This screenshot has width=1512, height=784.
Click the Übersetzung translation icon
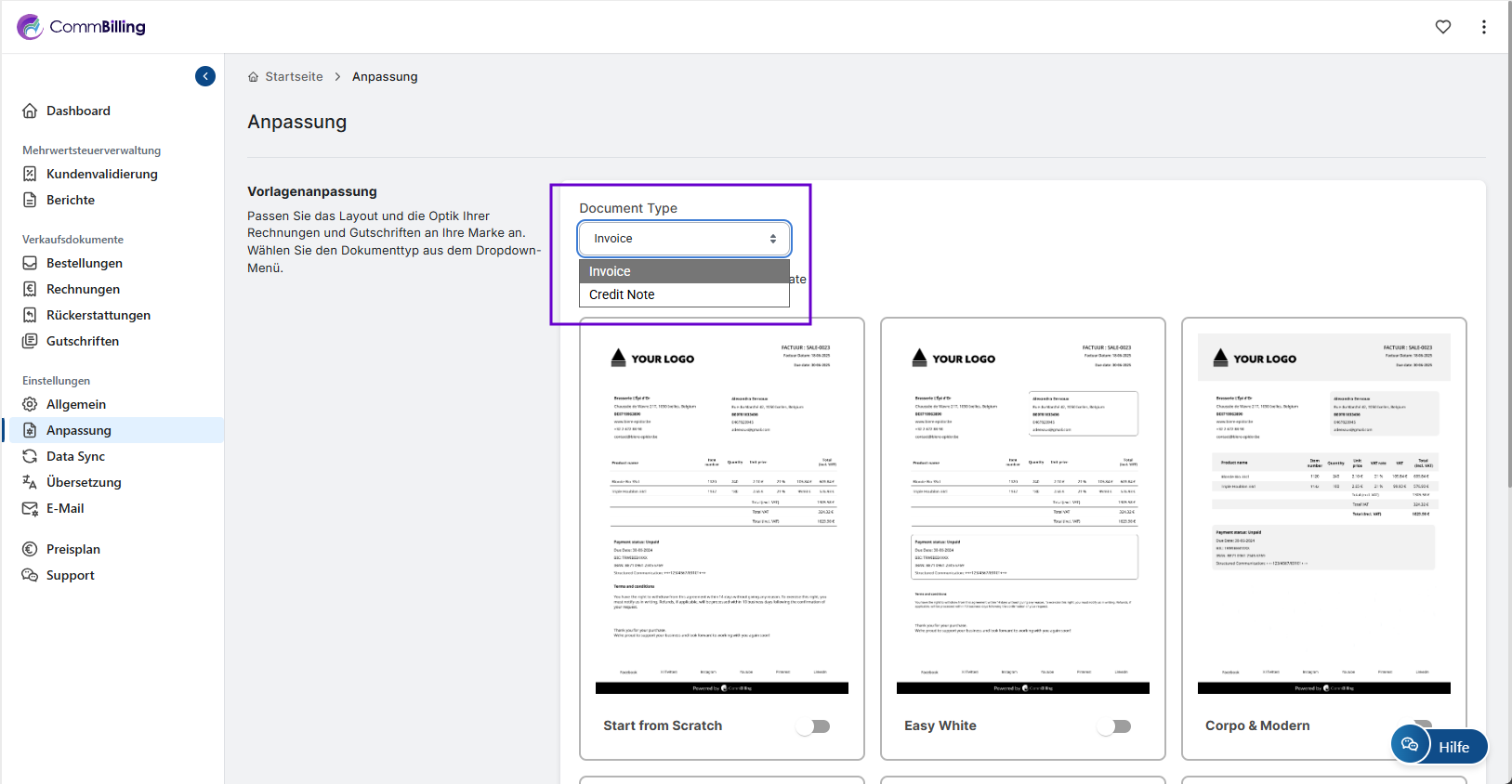pyautogui.click(x=30, y=482)
